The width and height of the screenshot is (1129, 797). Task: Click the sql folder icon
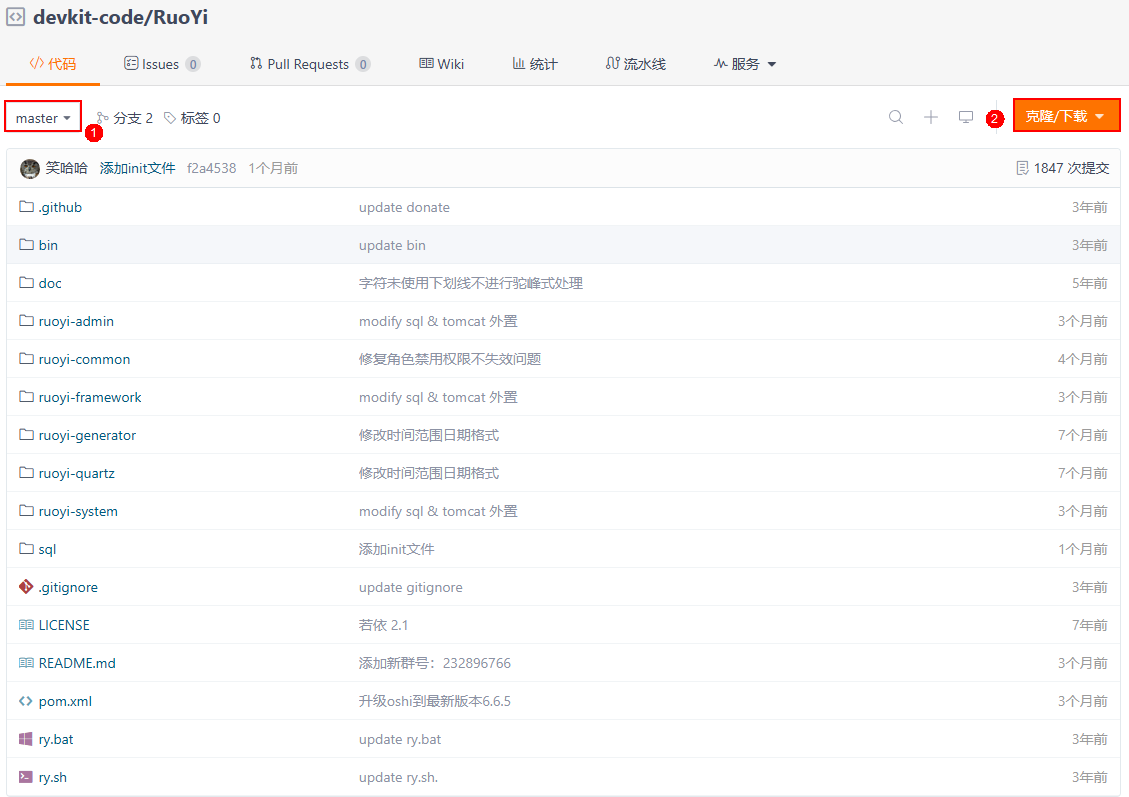click(x=27, y=549)
